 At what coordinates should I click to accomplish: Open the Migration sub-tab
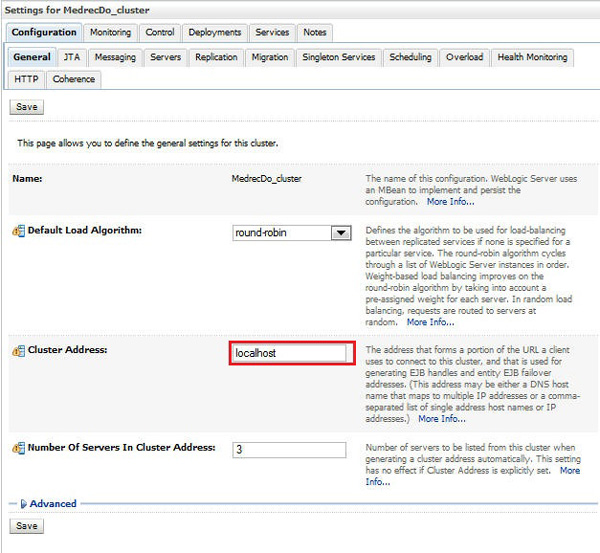pyautogui.click(x=270, y=57)
